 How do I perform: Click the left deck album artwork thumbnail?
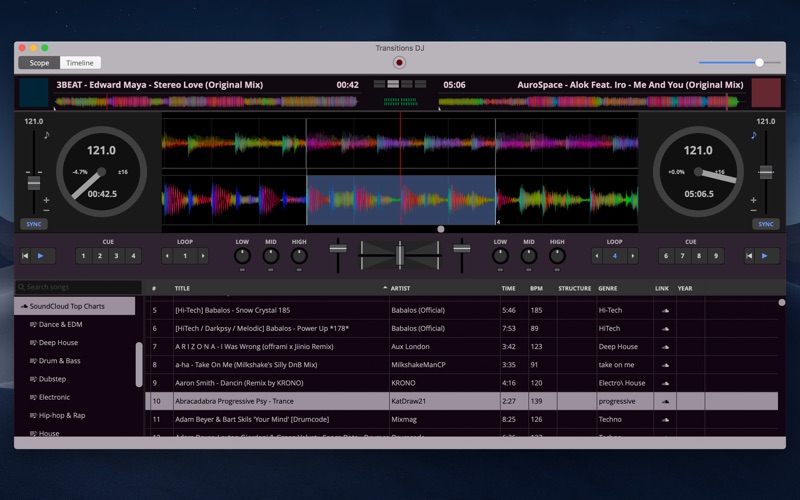pos(34,93)
